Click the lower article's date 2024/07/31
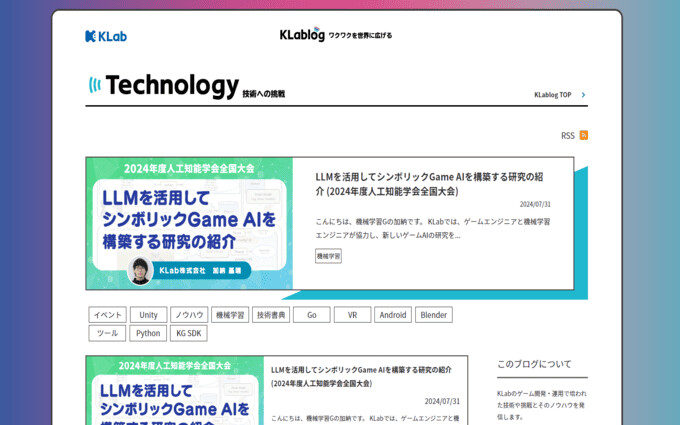 point(442,402)
